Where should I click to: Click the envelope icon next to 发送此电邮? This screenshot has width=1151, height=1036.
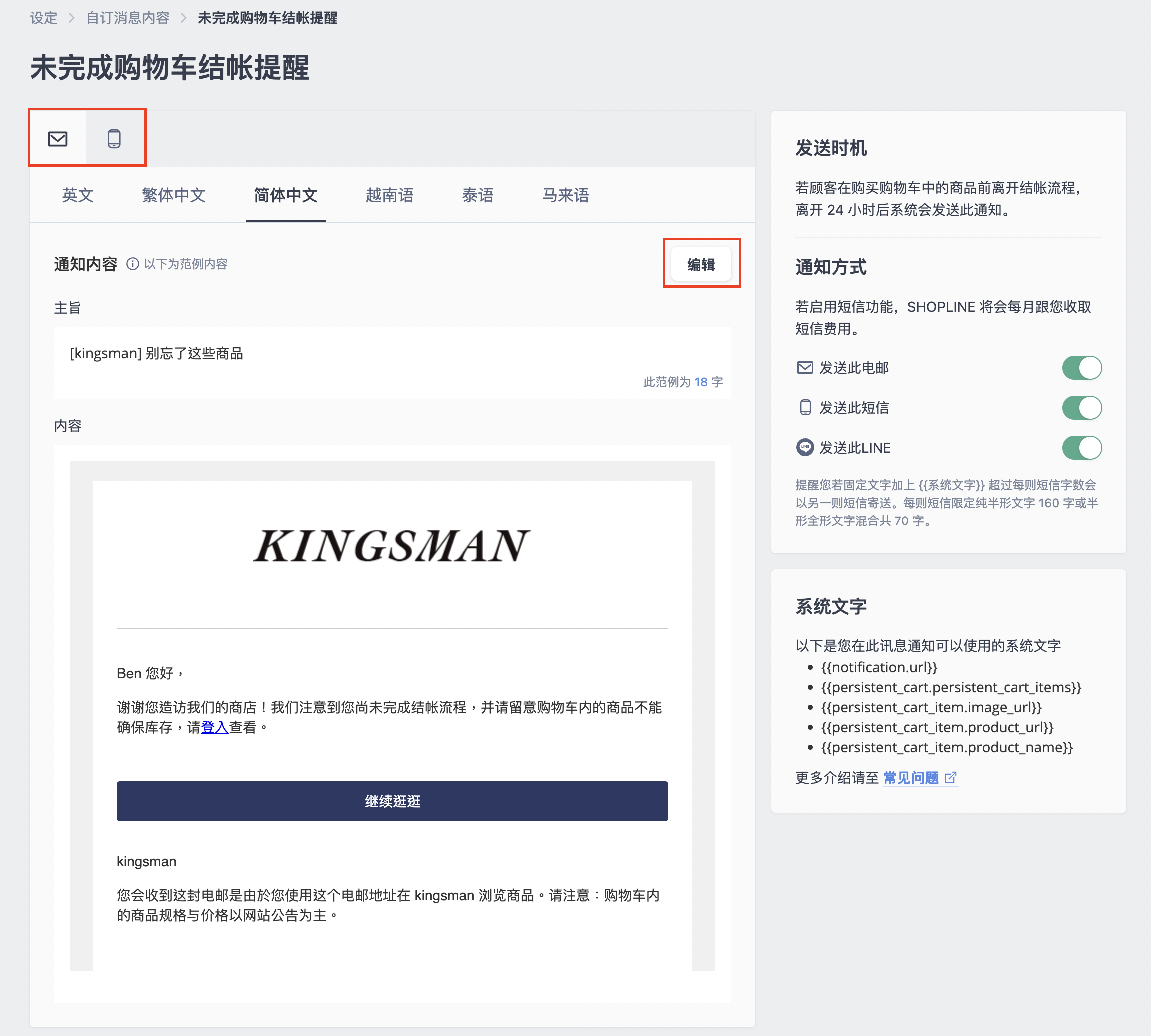click(x=805, y=368)
